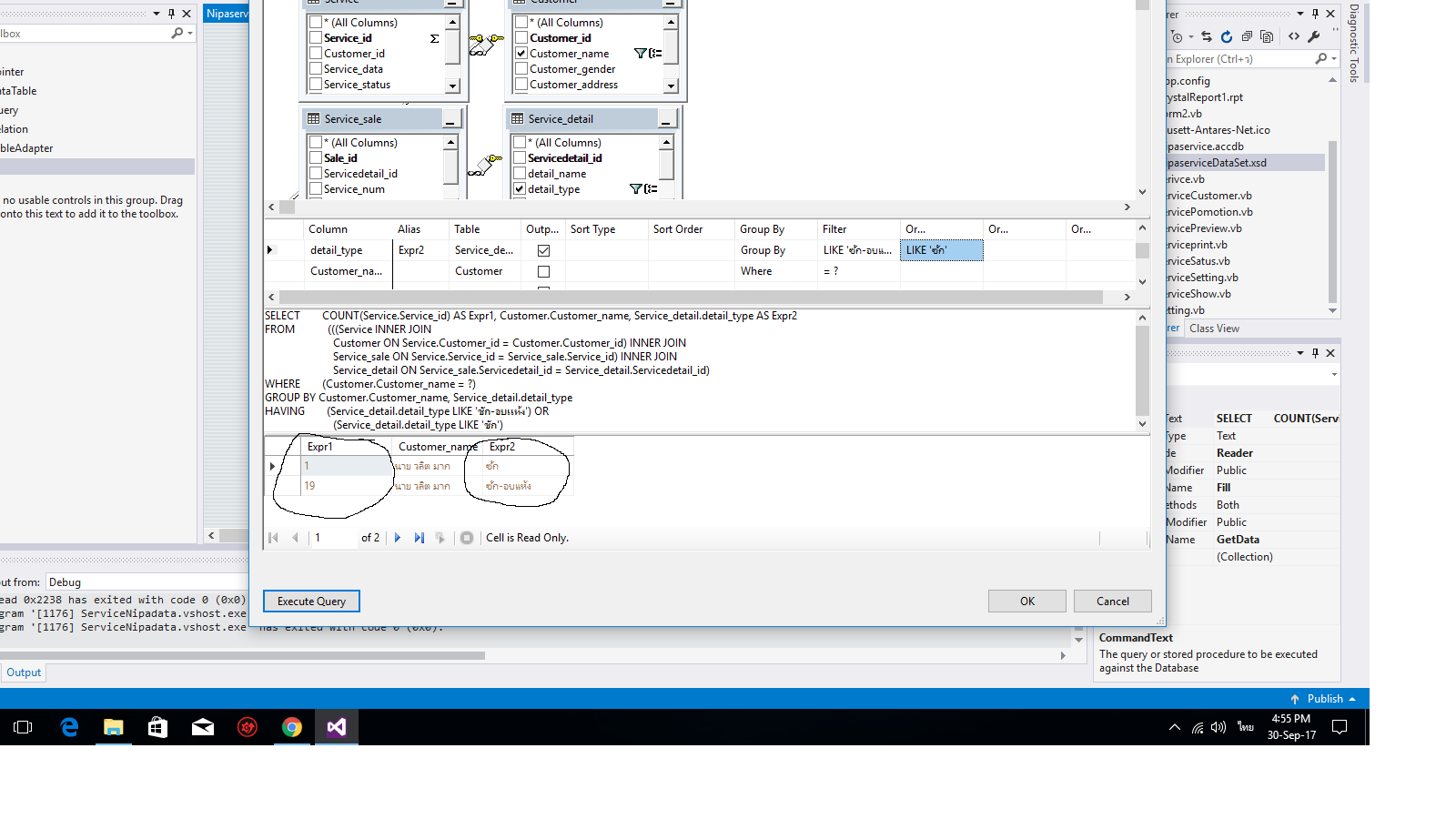Check Customer_address column checkbox
Viewport: 1456px width, 819px height.
click(521, 84)
